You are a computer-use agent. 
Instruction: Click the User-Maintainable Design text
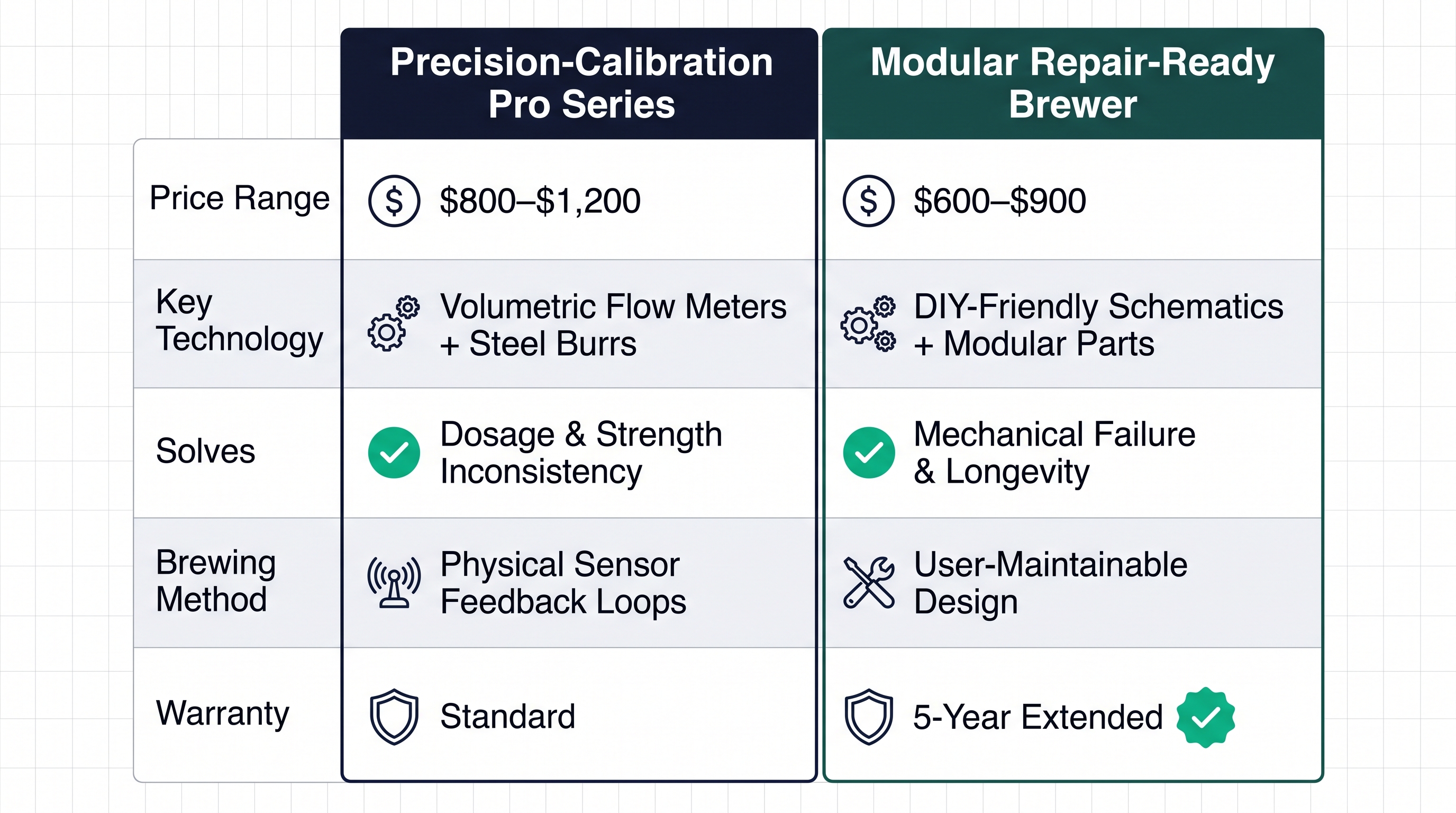(x=1051, y=583)
